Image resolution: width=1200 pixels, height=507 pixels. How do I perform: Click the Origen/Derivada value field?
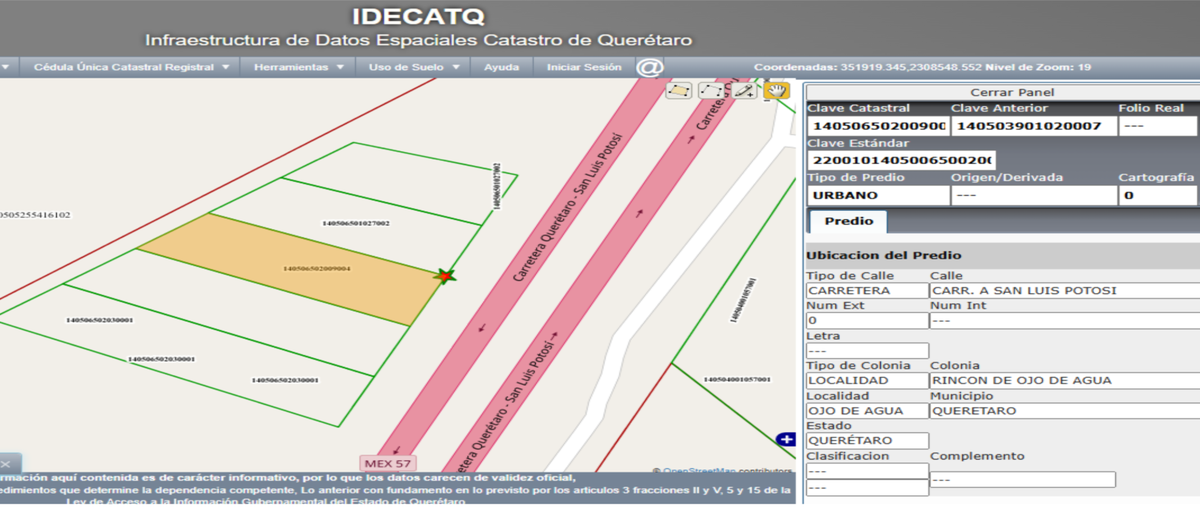[1032, 195]
